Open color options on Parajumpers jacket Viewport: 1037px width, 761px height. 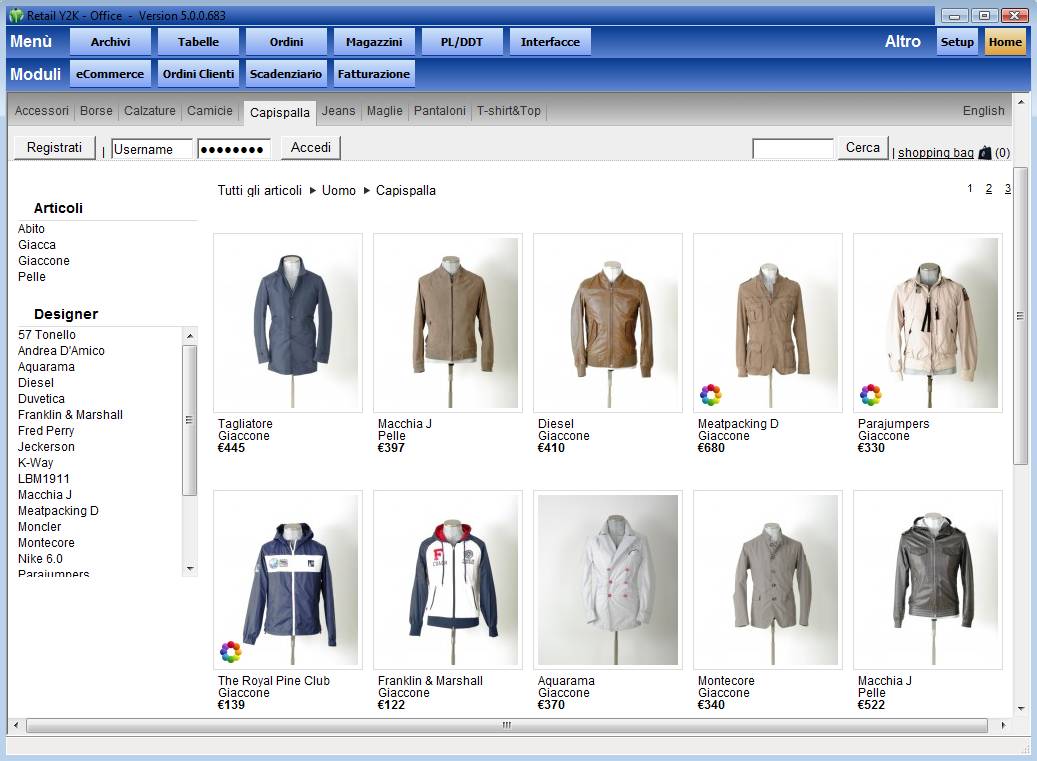point(871,395)
